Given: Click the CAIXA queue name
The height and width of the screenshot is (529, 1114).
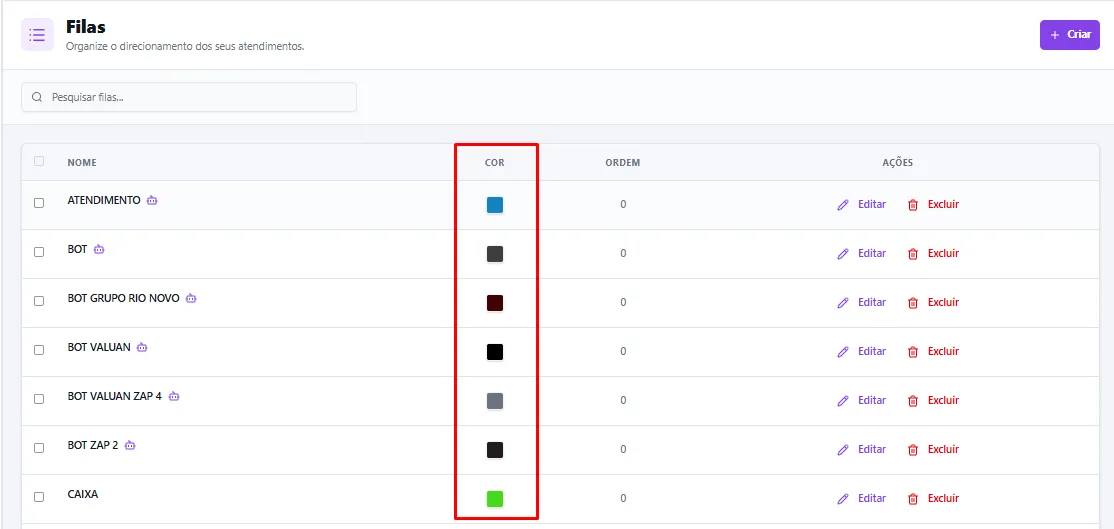Looking at the screenshot, I should tap(82, 494).
